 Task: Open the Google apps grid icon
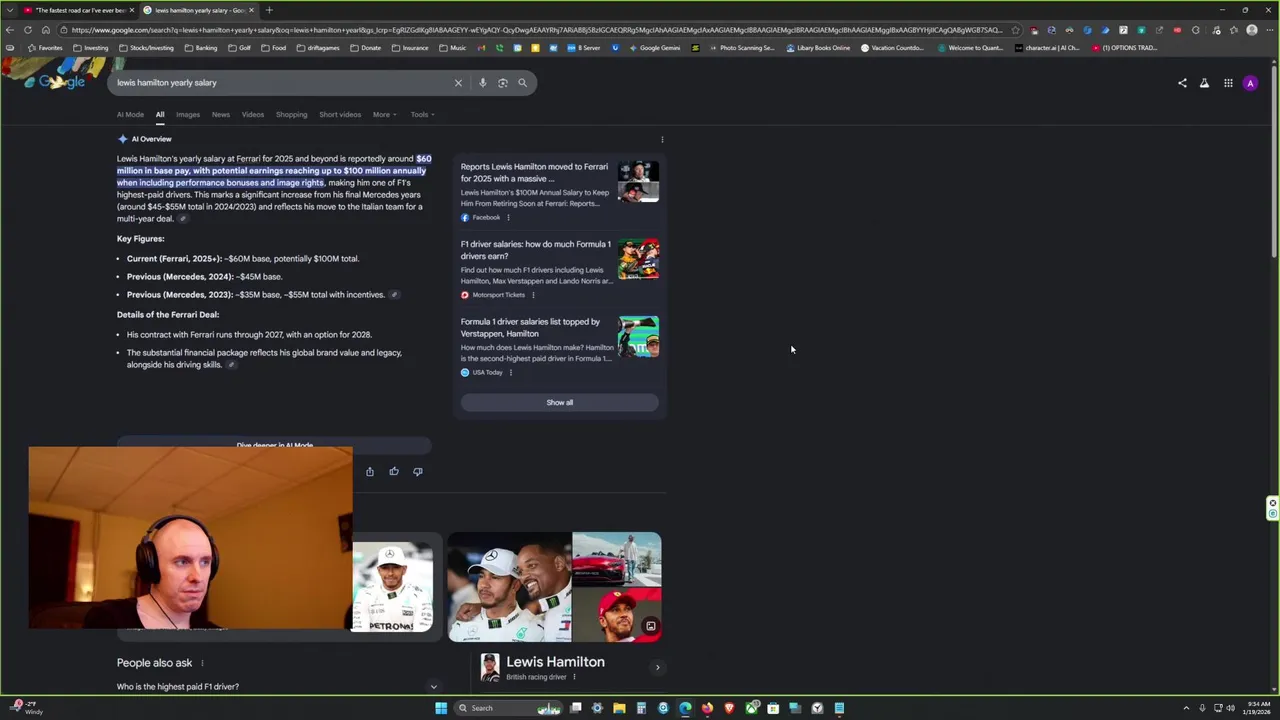coord(1228,83)
